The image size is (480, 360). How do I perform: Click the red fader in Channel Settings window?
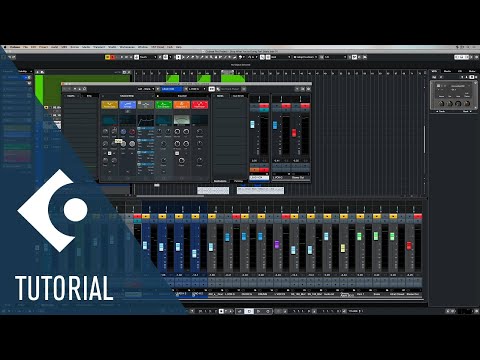pos(294,133)
